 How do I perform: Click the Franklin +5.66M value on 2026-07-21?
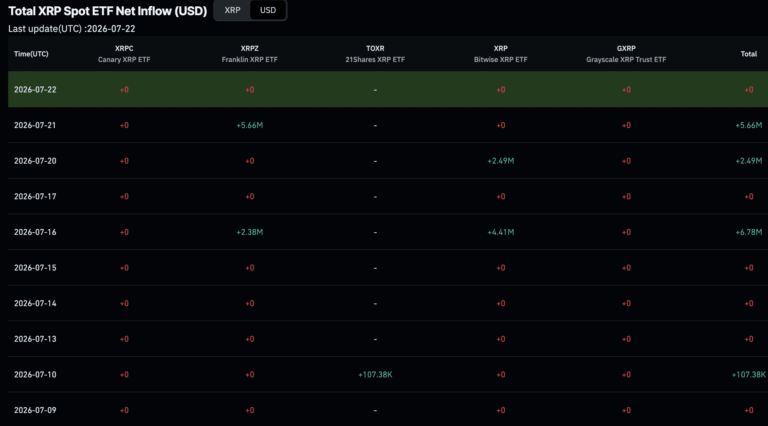tap(250, 125)
